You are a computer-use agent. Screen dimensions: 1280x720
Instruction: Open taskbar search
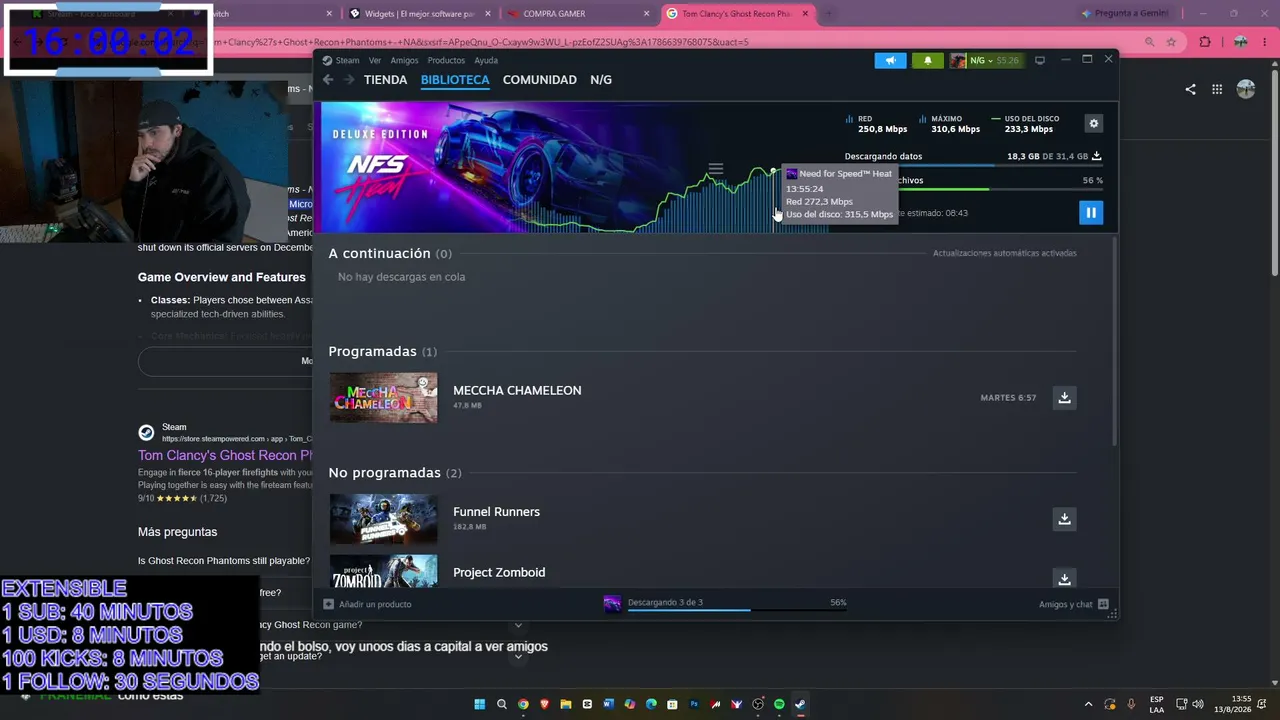(x=502, y=704)
